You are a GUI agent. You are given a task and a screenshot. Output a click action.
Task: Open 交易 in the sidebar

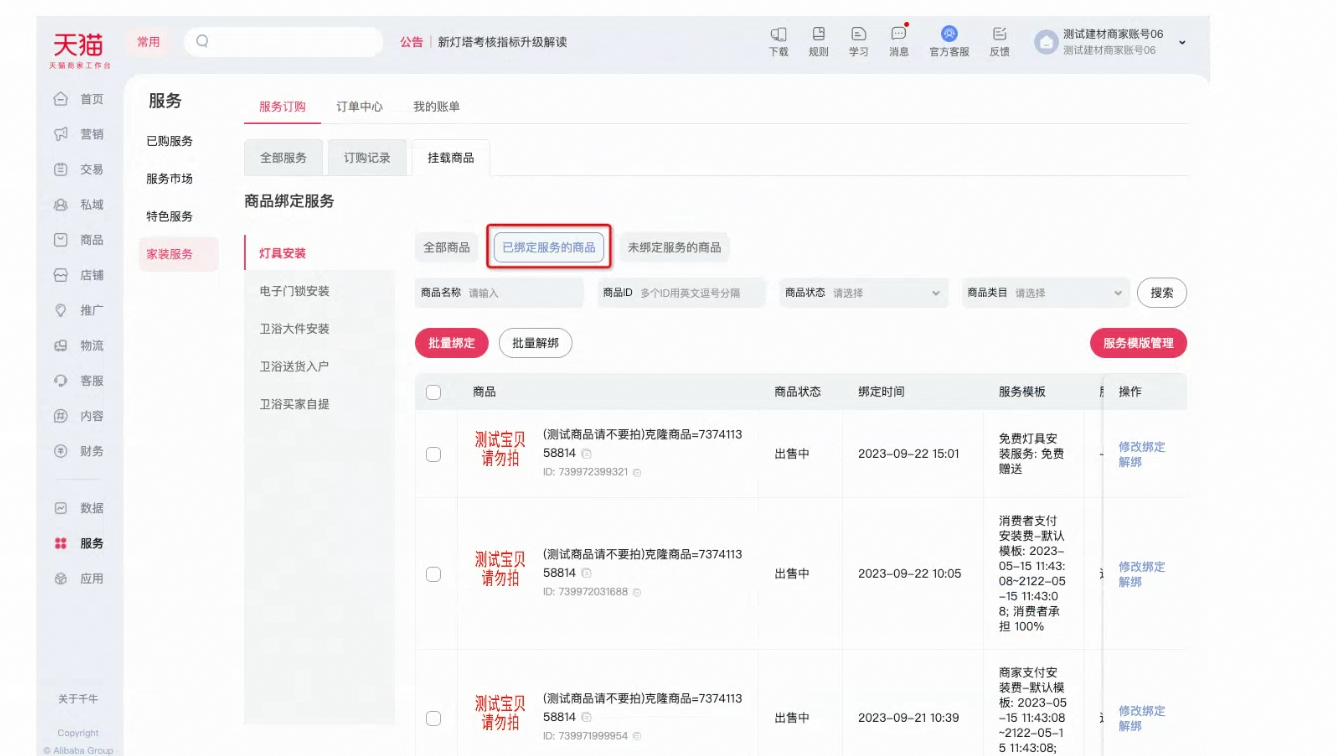(79, 170)
